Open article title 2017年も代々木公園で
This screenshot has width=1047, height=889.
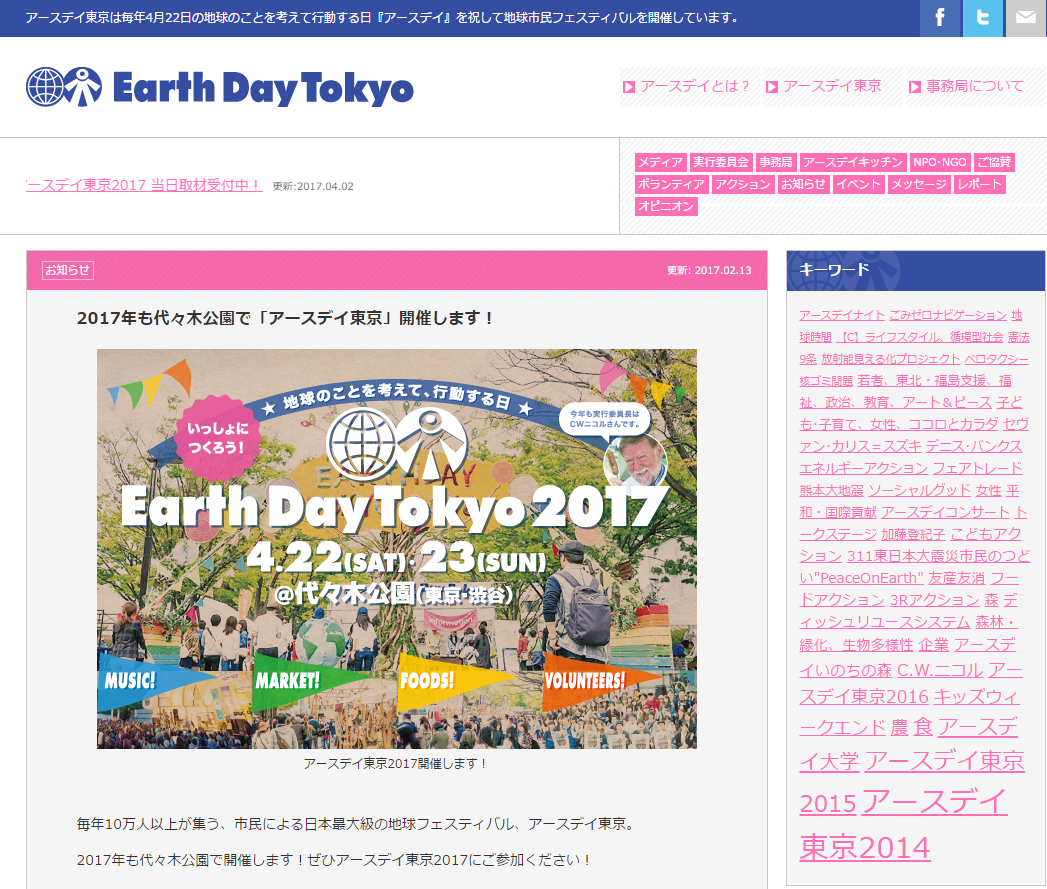click(x=285, y=318)
